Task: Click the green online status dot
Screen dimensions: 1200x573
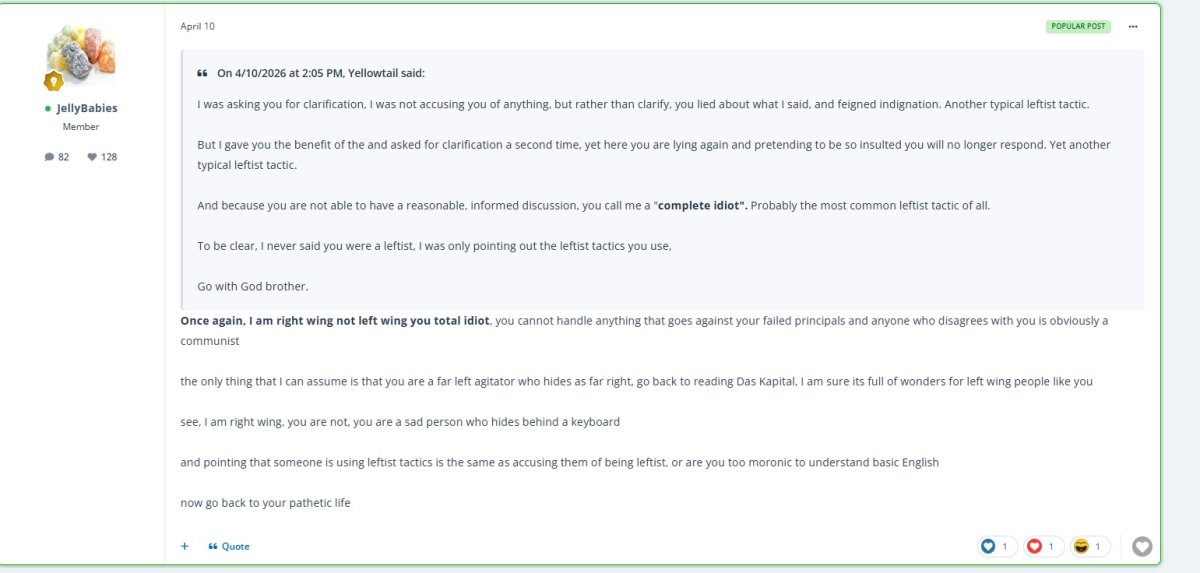Action: [x=47, y=108]
